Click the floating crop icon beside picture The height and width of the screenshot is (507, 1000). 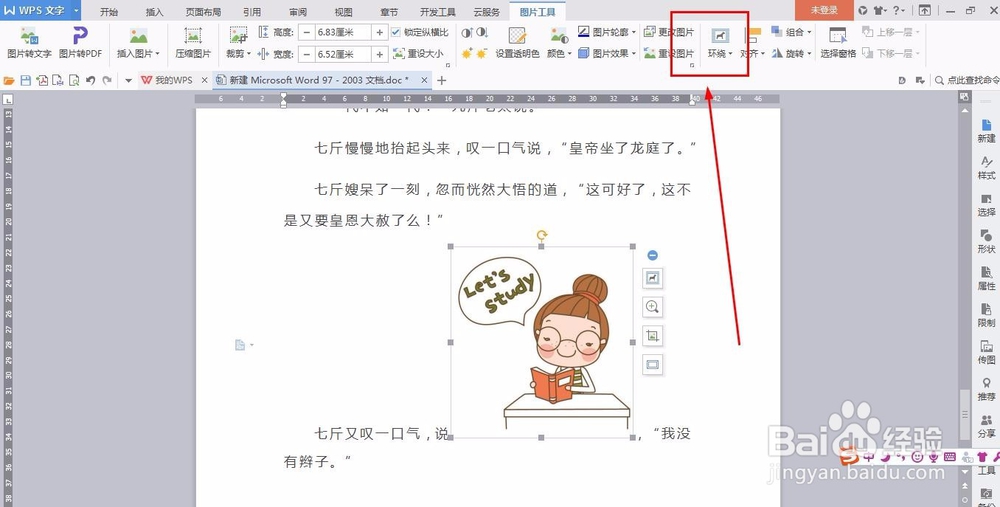(x=652, y=335)
